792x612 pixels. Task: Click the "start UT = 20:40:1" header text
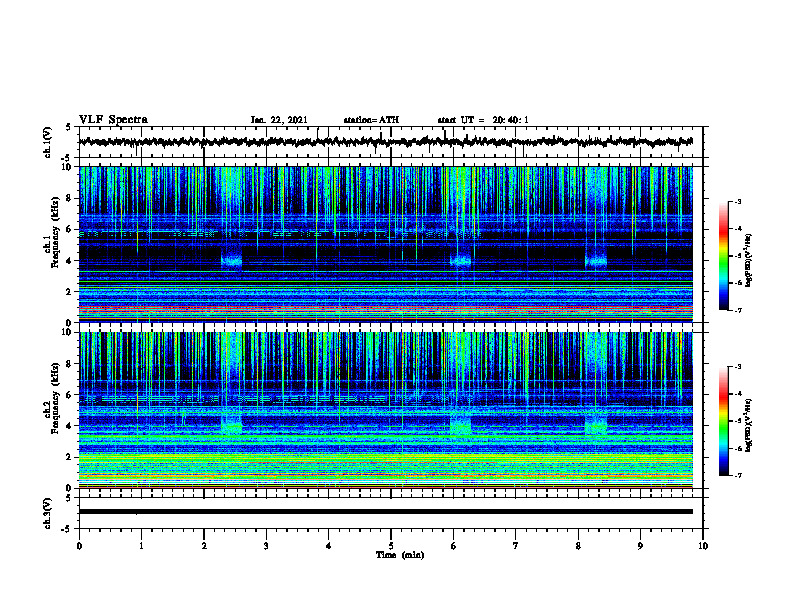(x=483, y=120)
